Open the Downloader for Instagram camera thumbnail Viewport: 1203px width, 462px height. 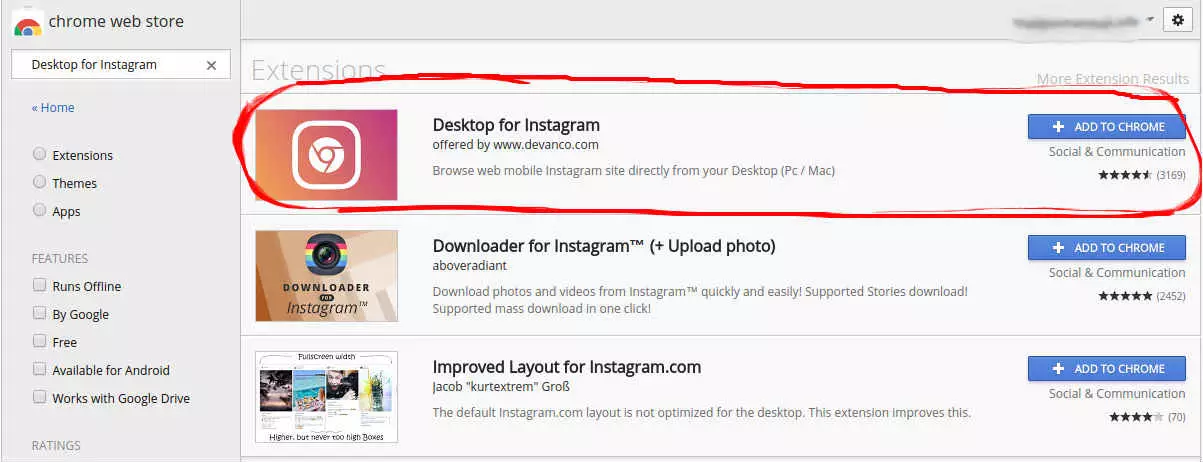point(326,276)
